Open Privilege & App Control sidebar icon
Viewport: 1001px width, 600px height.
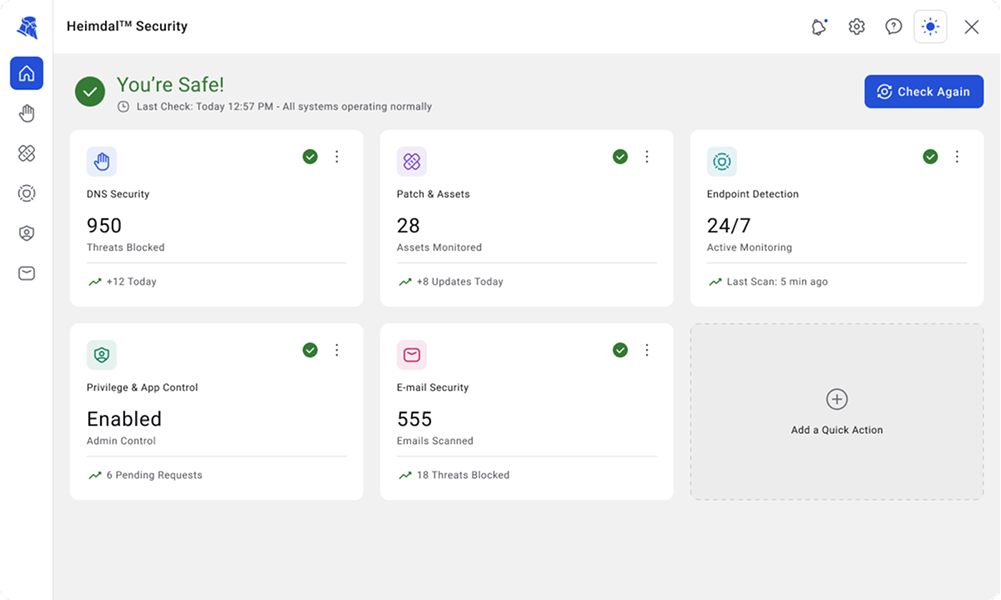(x=27, y=234)
